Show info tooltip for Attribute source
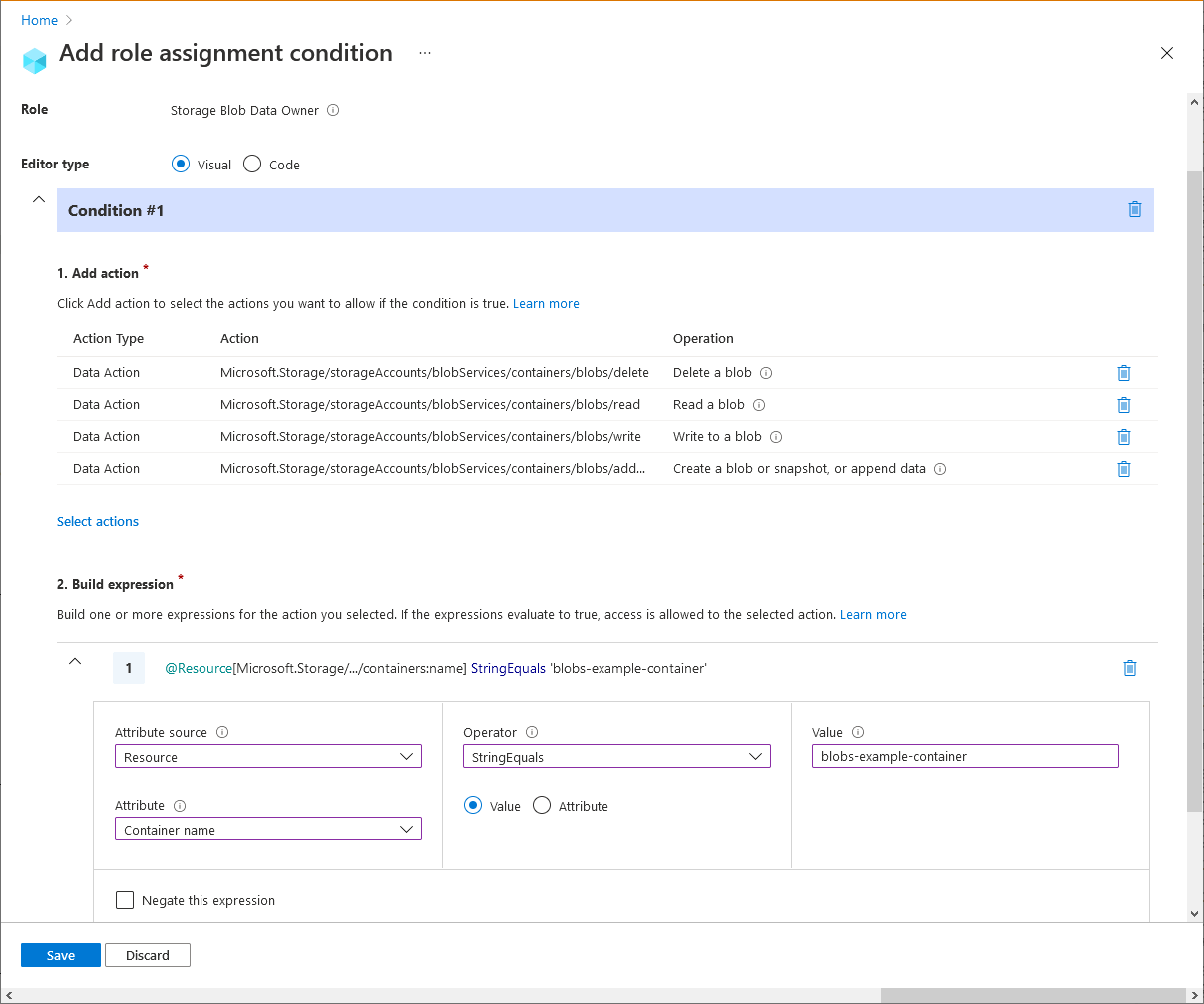This screenshot has height=1004, width=1204. click(220, 732)
